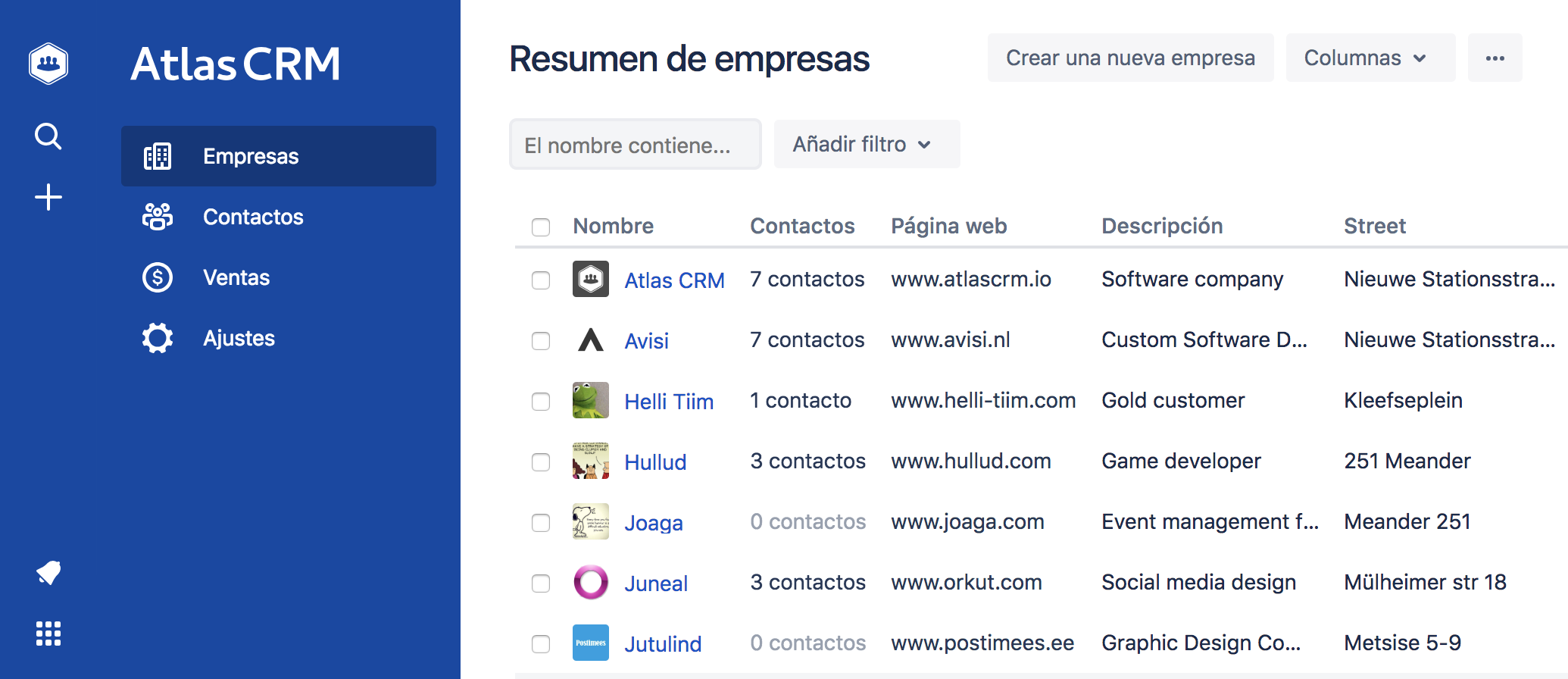Image resolution: width=1568 pixels, height=679 pixels.
Task: Open the Joaga company link
Action: (654, 523)
